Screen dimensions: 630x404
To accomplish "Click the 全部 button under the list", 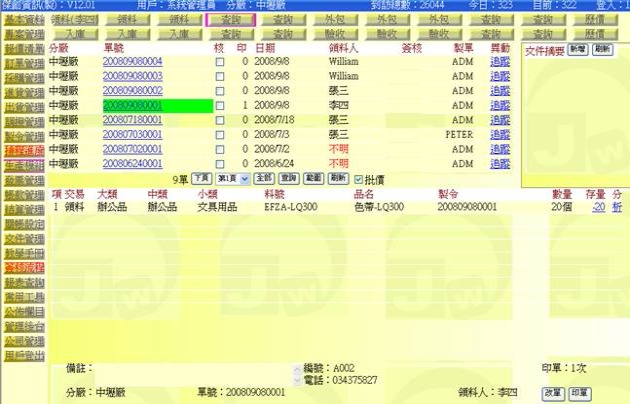I will point(262,177).
